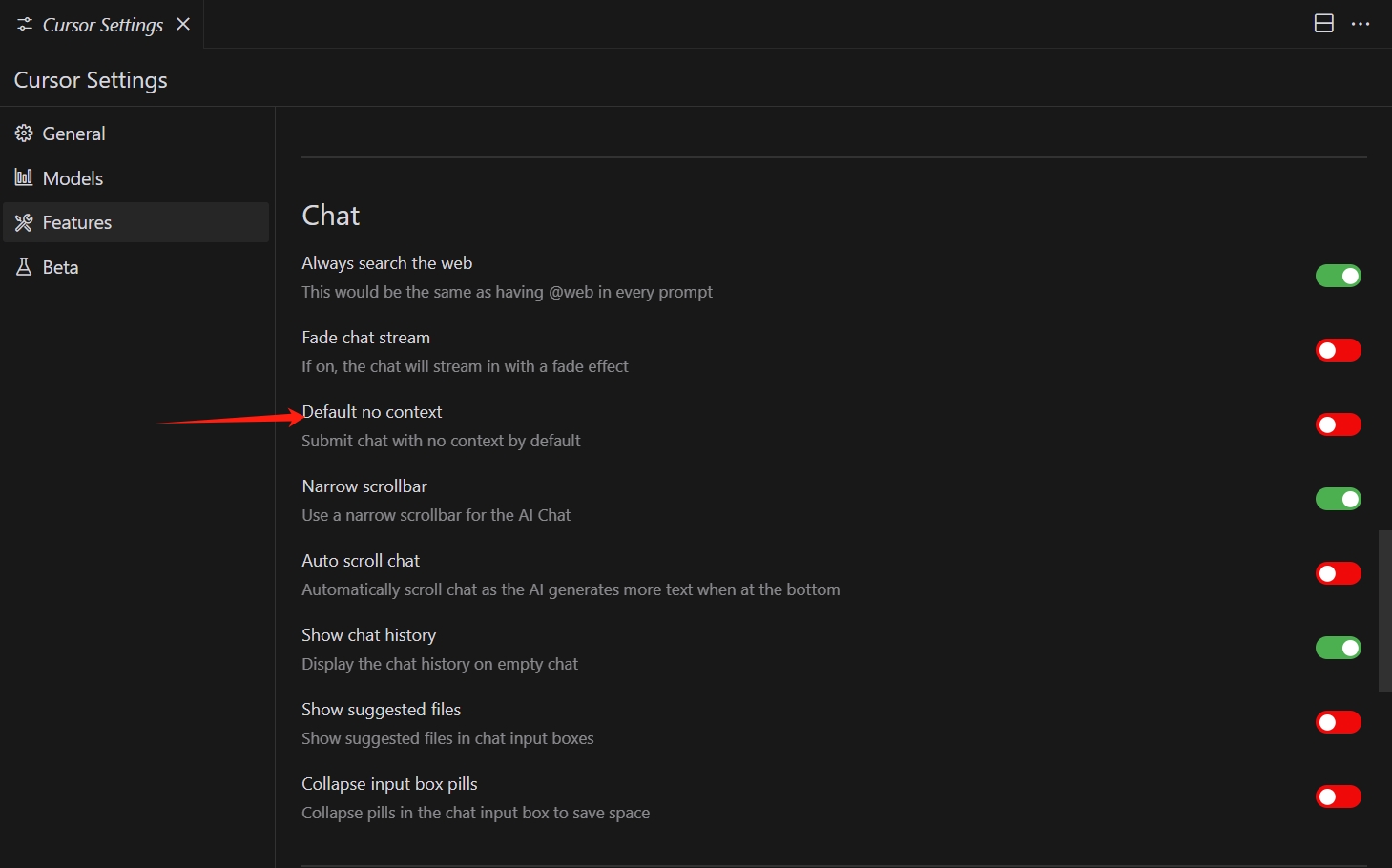Click the tools icon next to Features
This screenshot has width=1392, height=868.
point(24,222)
